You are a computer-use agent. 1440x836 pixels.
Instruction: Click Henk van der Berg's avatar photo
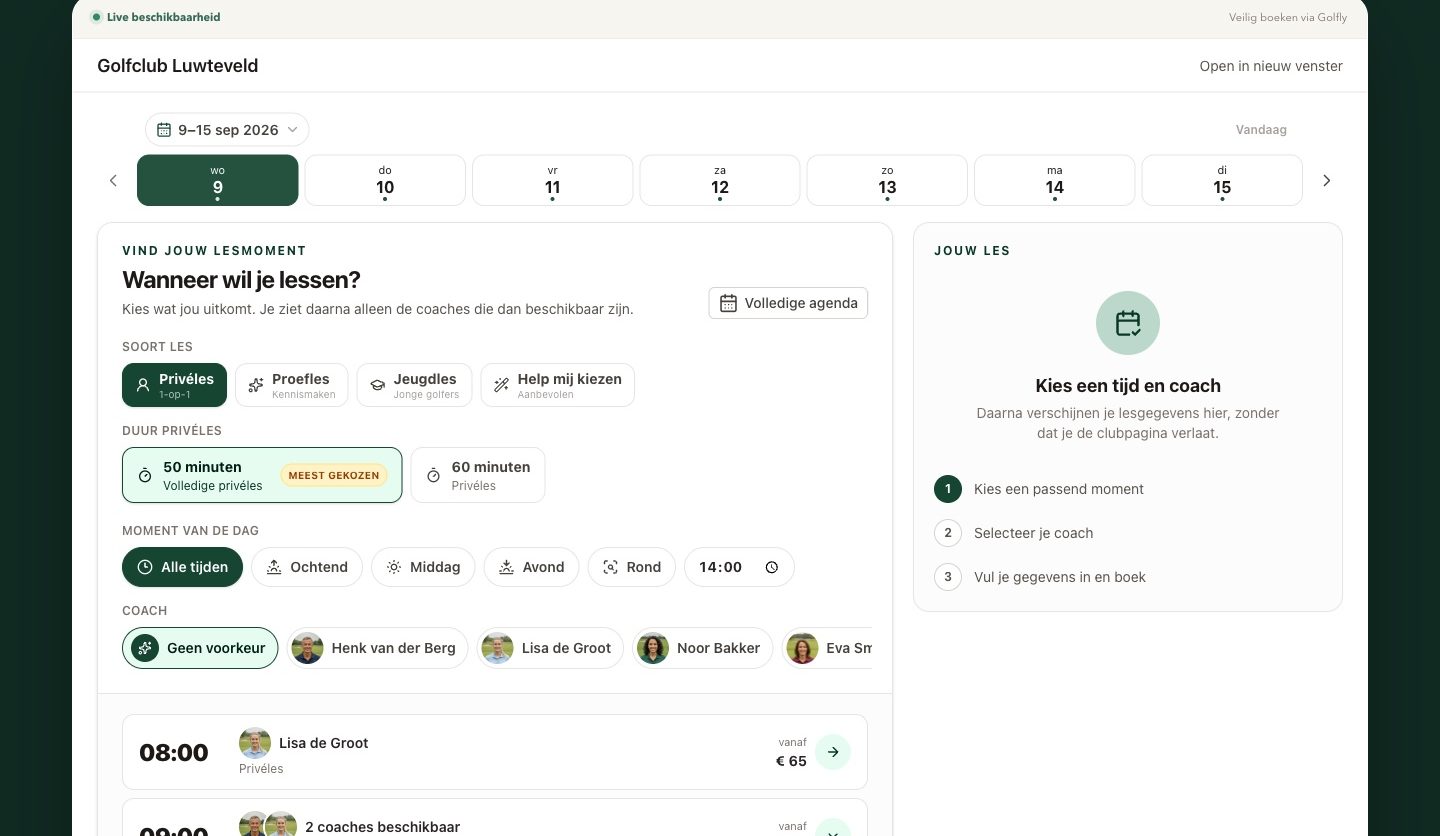tap(307, 648)
